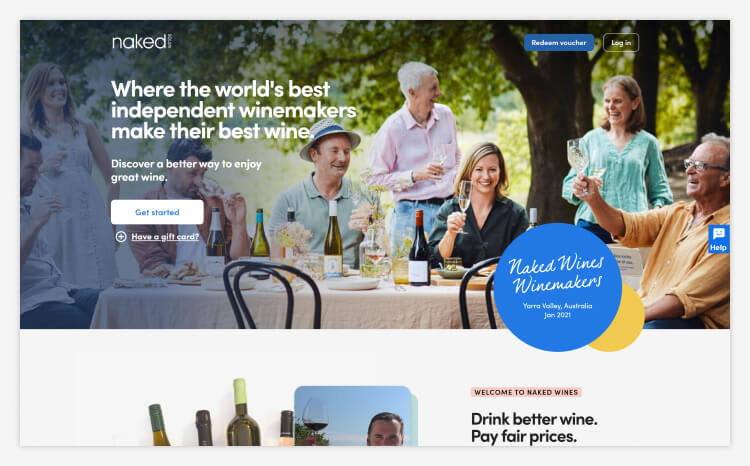Screen dimensions: 750x466
Task: Click the tall green-capped white wine bottle
Action: pos(243,412)
